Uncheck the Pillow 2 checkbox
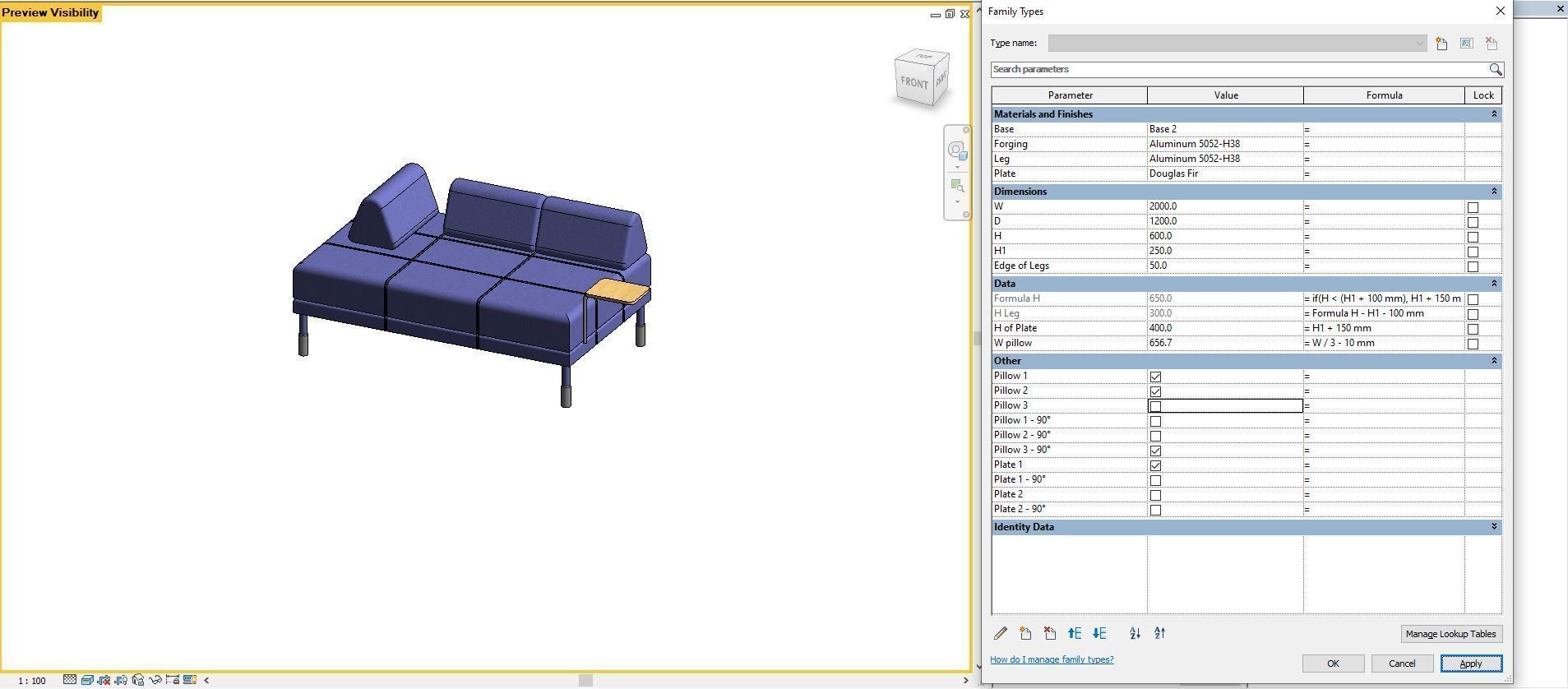This screenshot has height=689, width=1568. click(1155, 391)
